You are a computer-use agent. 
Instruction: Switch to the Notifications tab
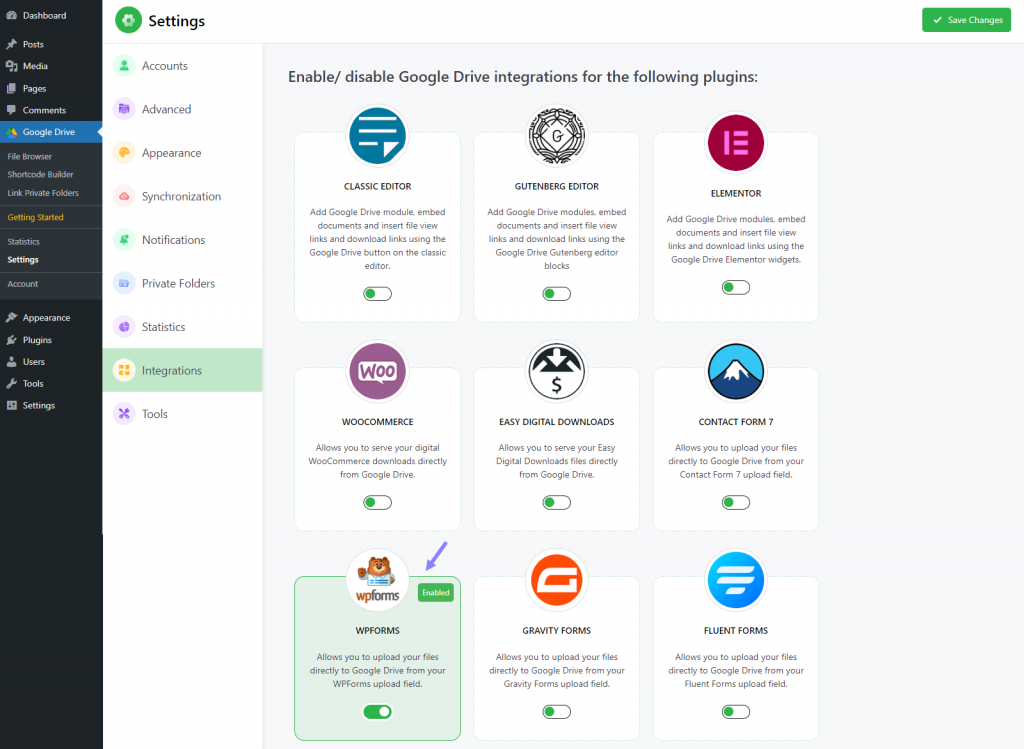(183, 240)
